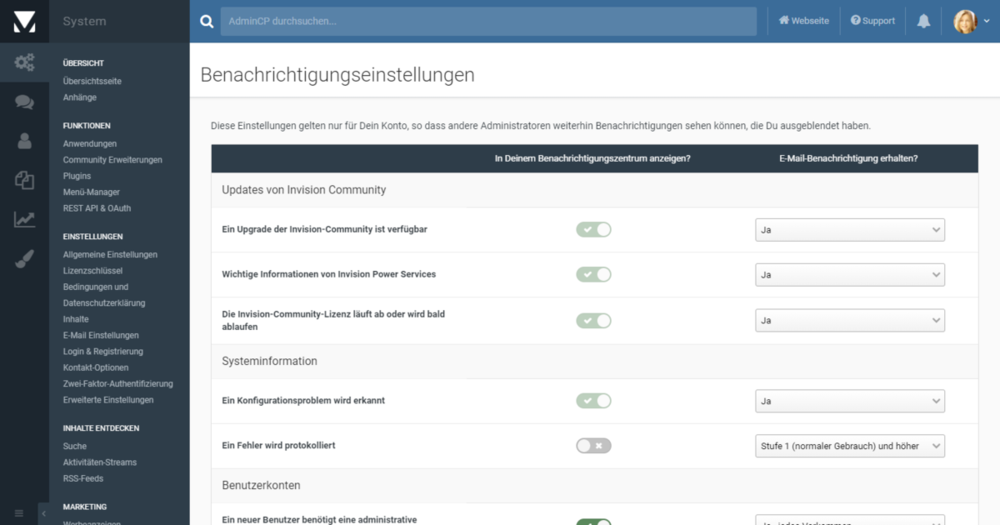Screen dimensions: 1000x525
Task: Open the System gears icon in sidebar
Action: 24,62
